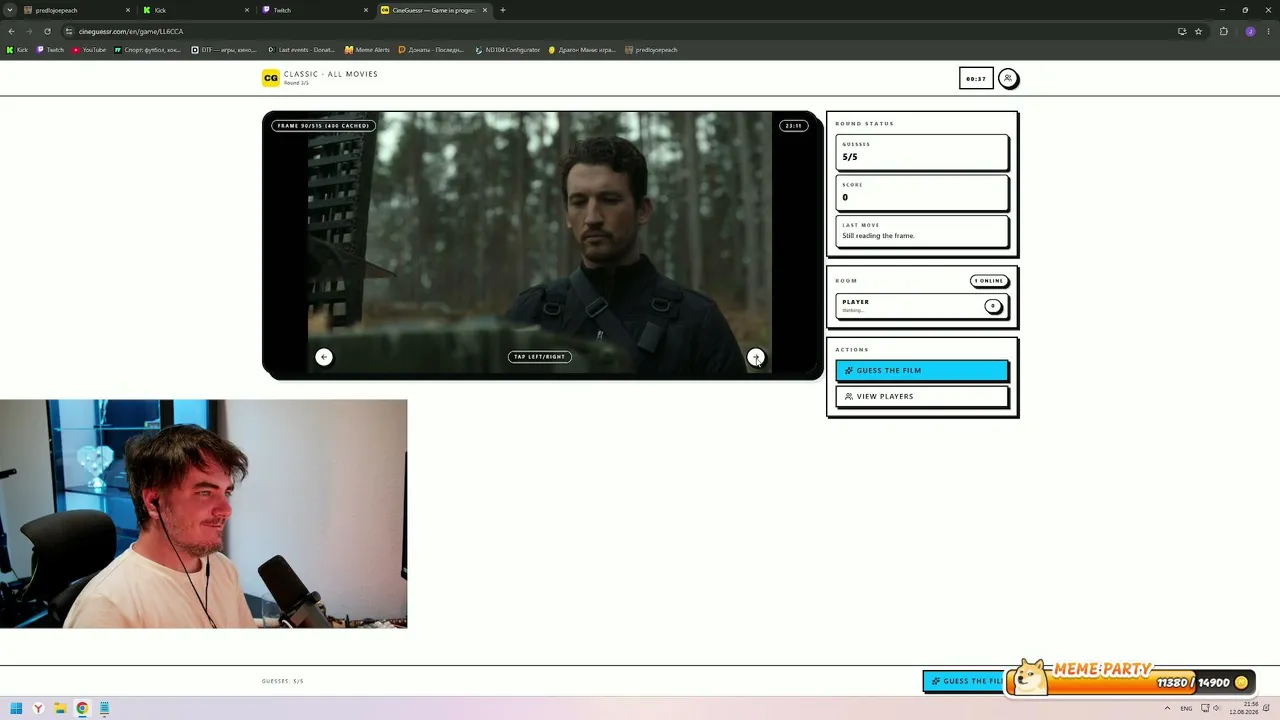
Task: Open the Chrome three-dot menu
Action: [1268, 31]
